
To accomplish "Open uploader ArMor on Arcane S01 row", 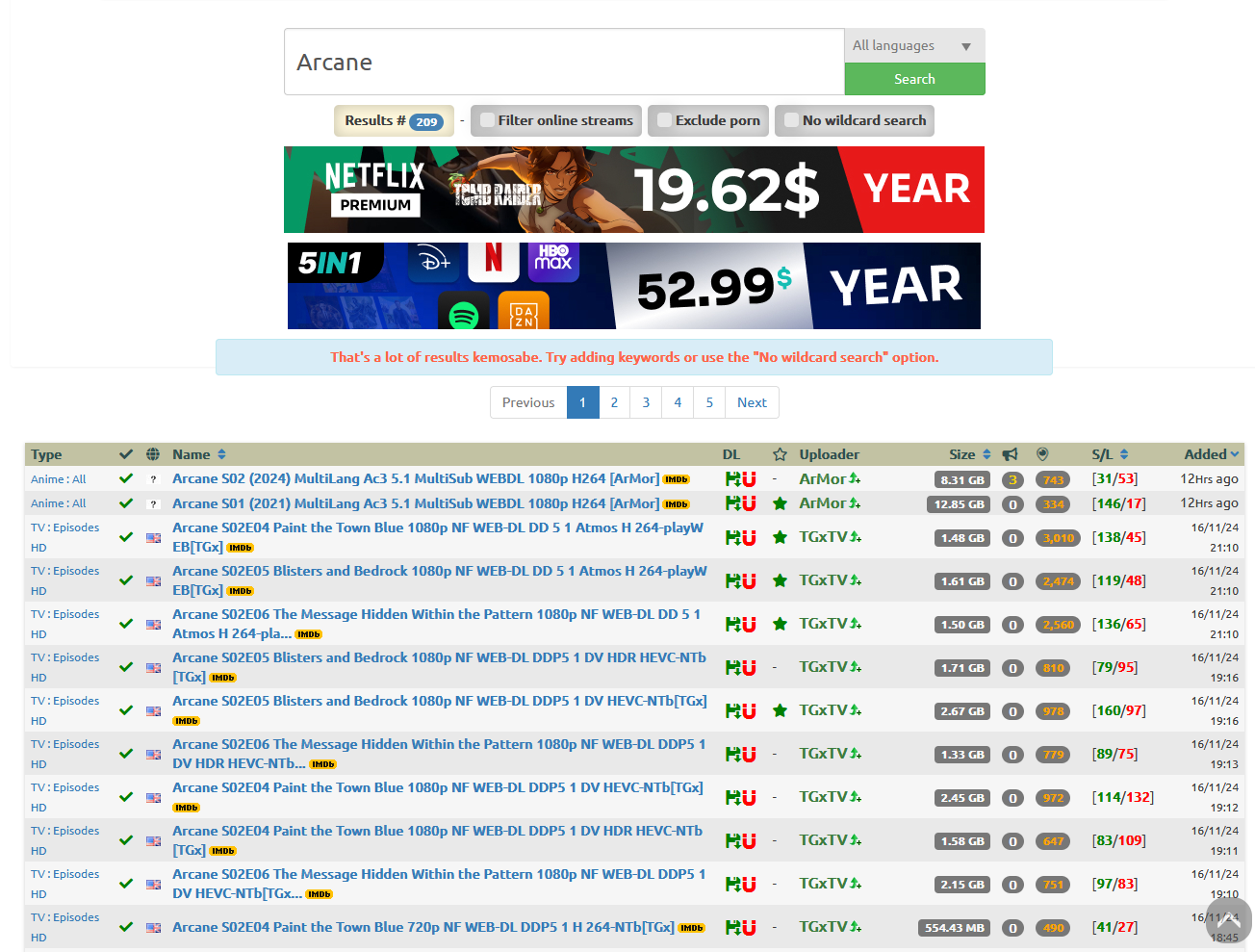I will click(823, 502).
